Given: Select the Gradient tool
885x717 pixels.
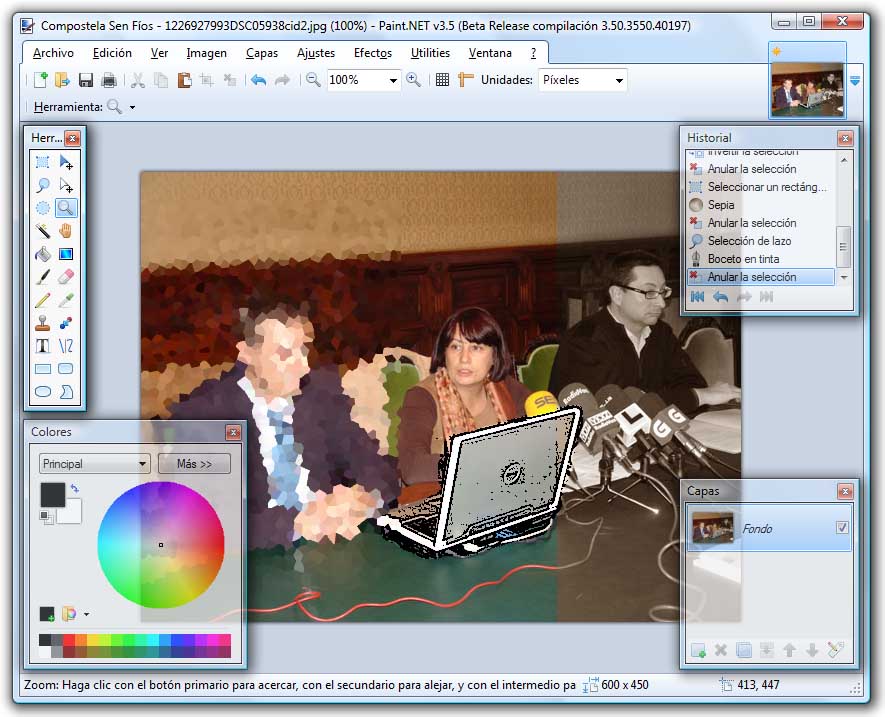Looking at the screenshot, I should point(66,254).
